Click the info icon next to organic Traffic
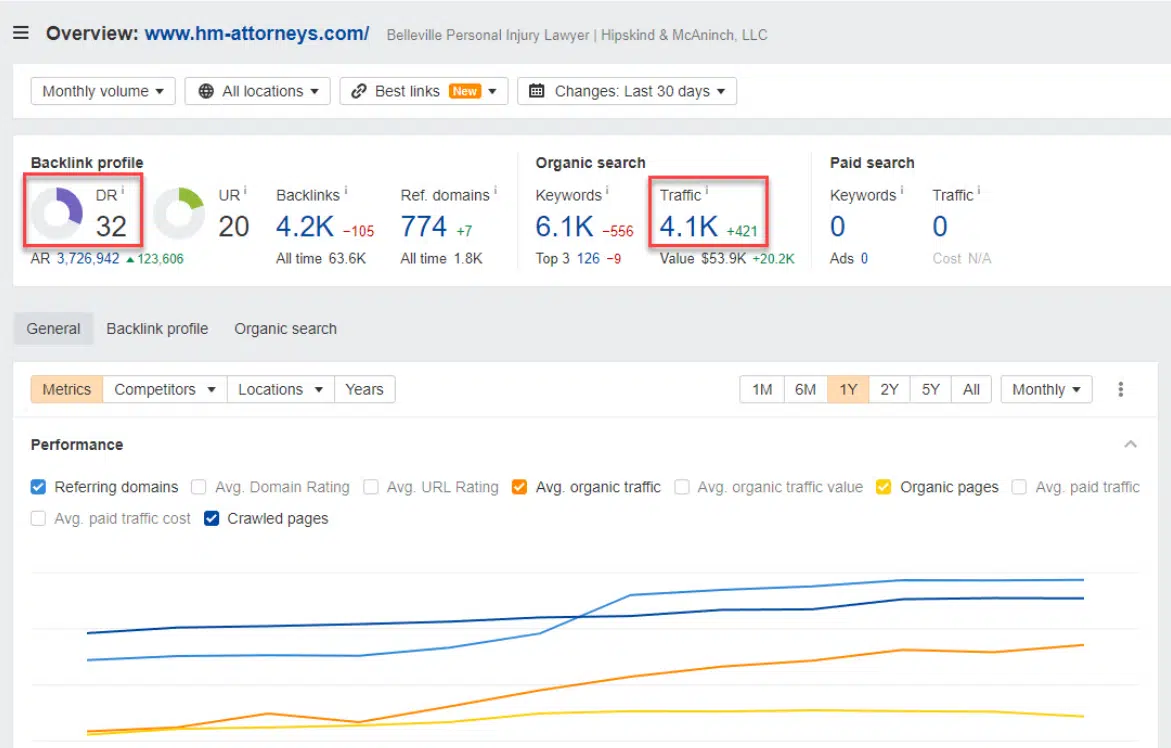The image size is (1171, 748). click(707, 192)
